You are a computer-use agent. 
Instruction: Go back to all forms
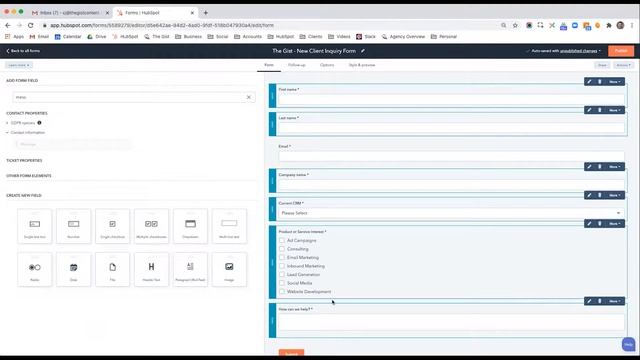coord(23,51)
